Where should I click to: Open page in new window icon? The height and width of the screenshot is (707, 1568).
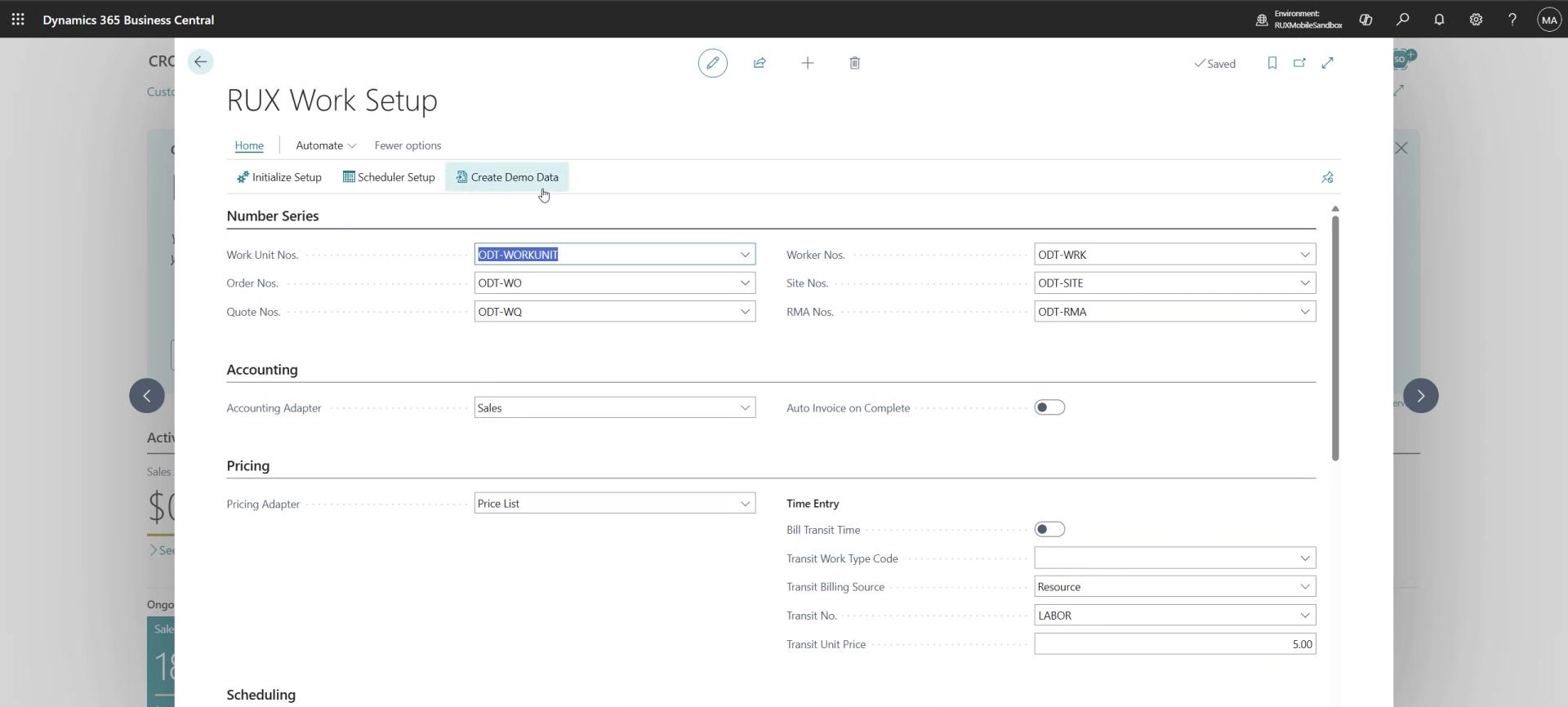pyautogui.click(x=1299, y=63)
